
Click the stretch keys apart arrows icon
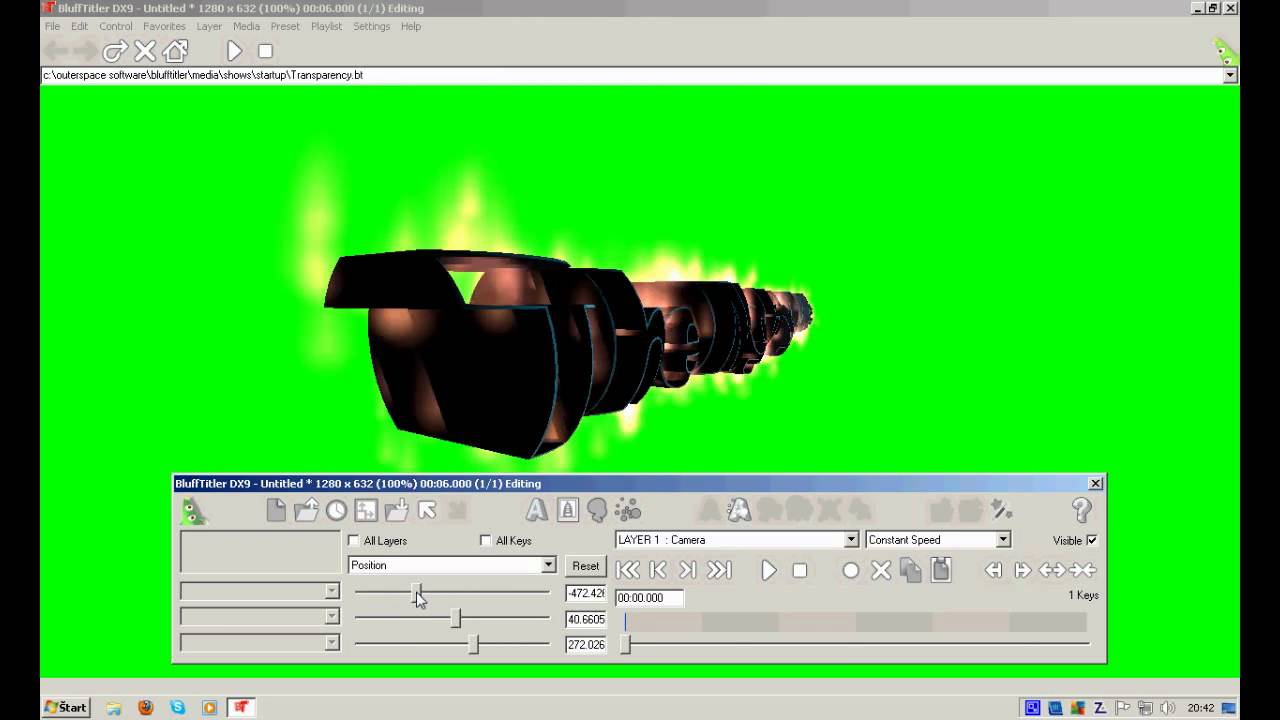pos(1053,570)
